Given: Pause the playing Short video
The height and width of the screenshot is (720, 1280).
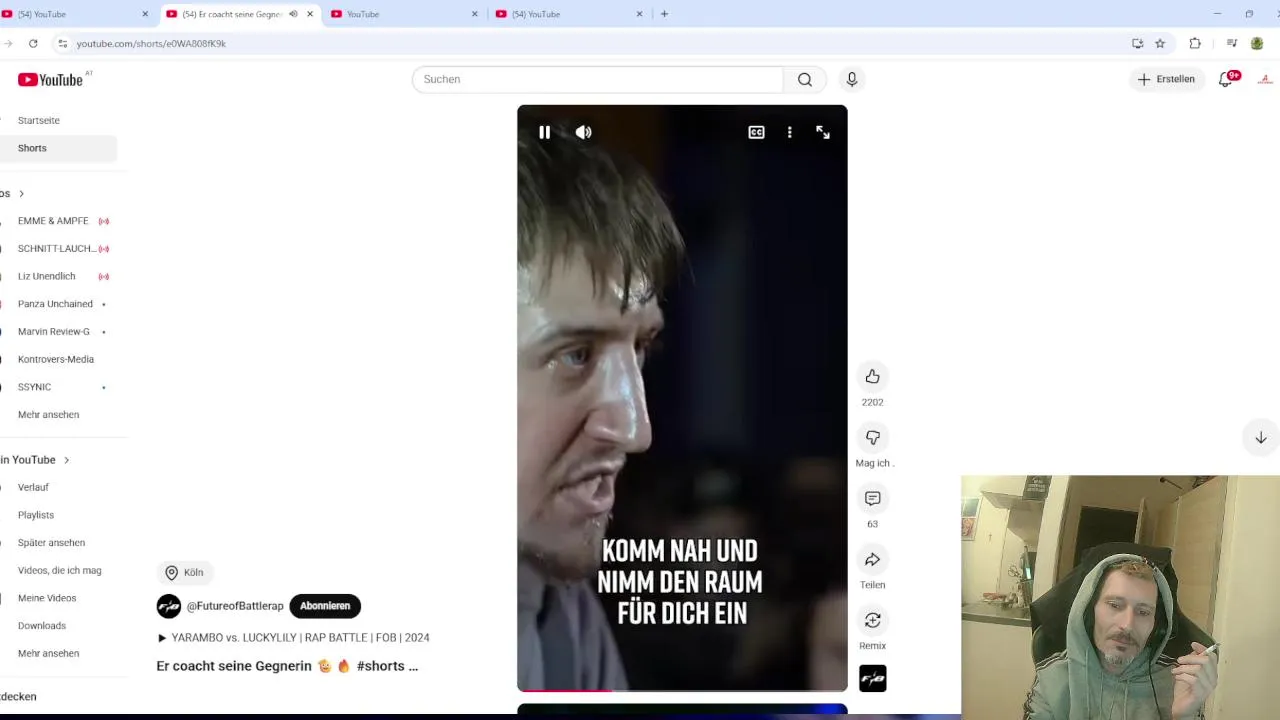Looking at the screenshot, I should click(544, 132).
